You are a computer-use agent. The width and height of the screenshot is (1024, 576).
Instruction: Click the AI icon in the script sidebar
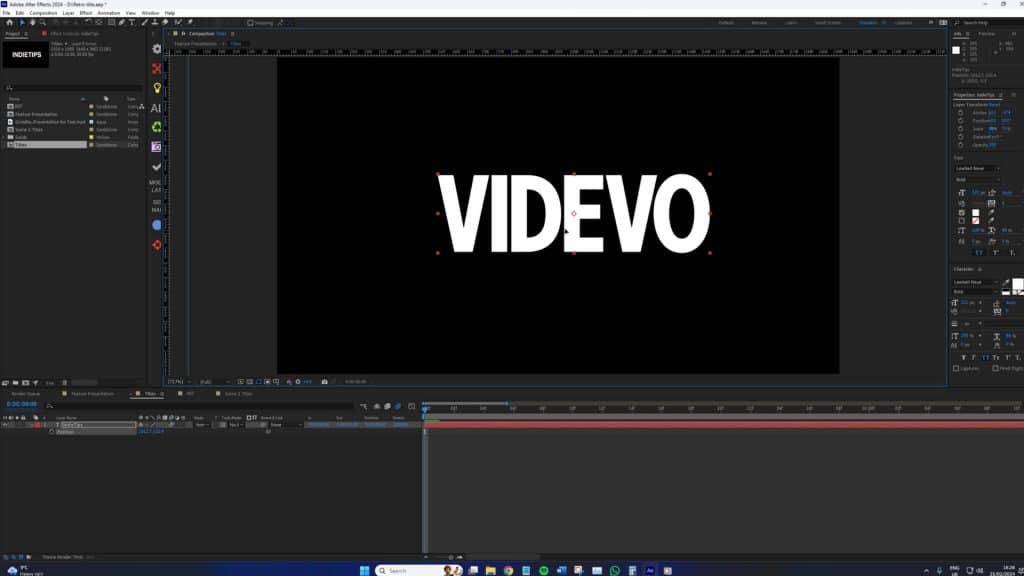pyautogui.click(x=155, y=108)
